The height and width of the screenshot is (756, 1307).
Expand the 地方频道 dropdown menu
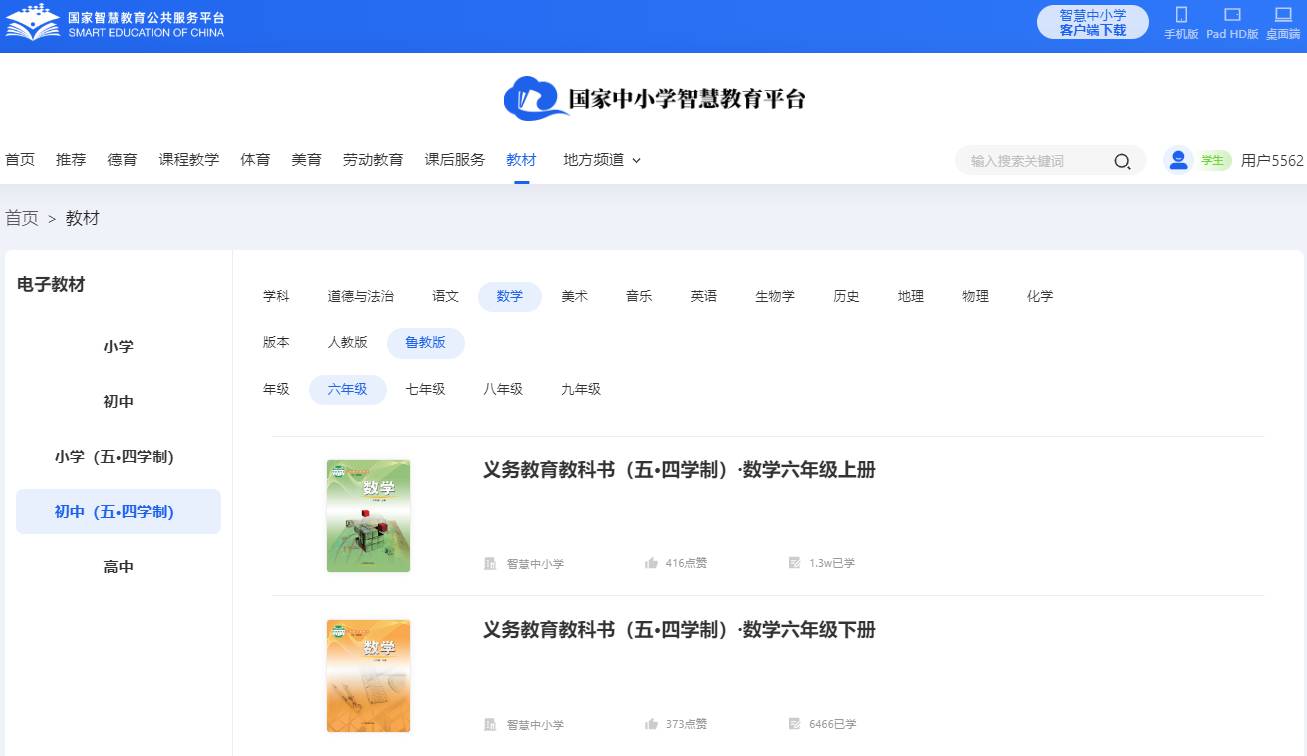tap(602, 160)
